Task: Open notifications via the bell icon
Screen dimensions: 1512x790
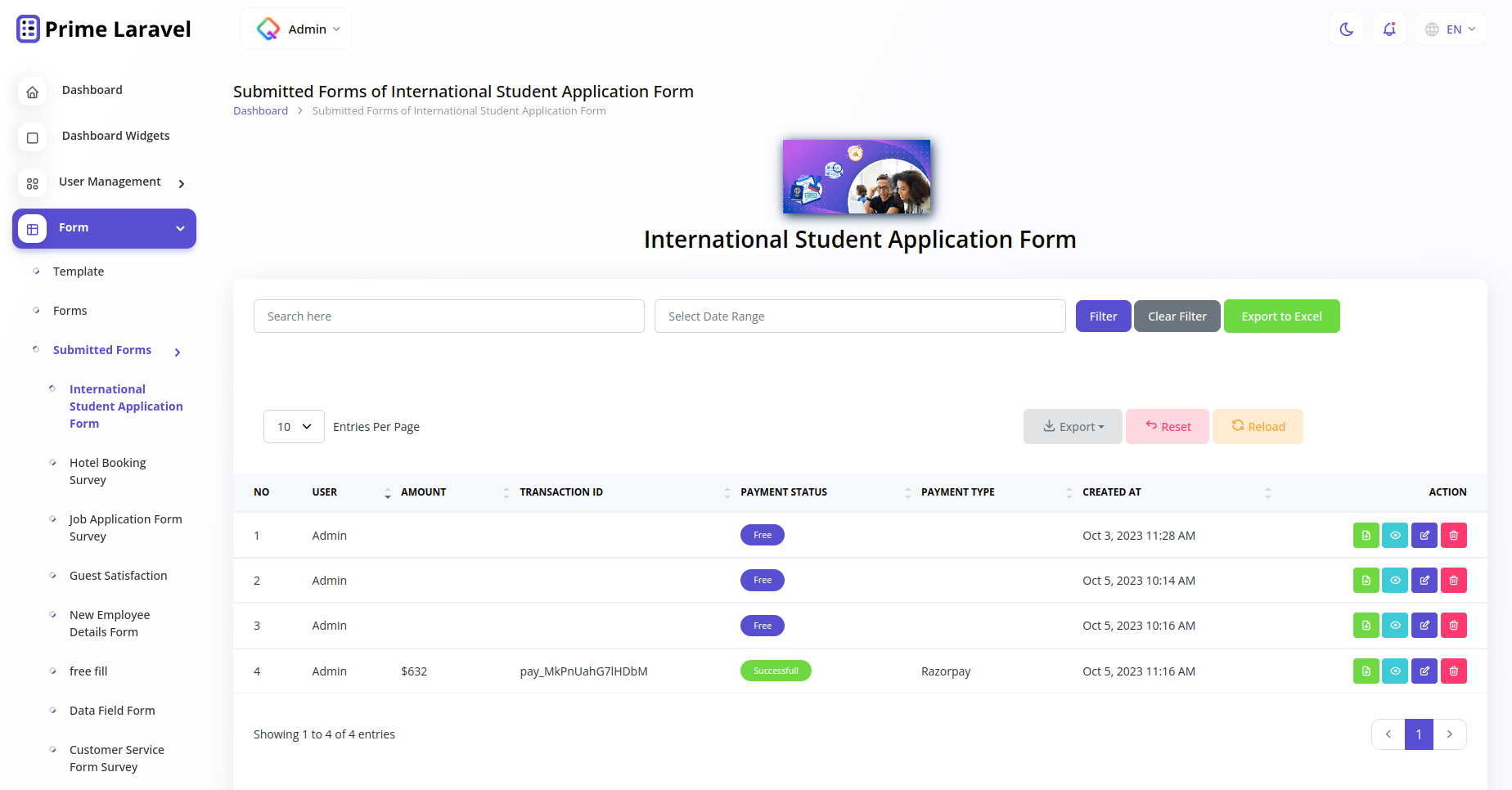Action: coord(1388,29)
